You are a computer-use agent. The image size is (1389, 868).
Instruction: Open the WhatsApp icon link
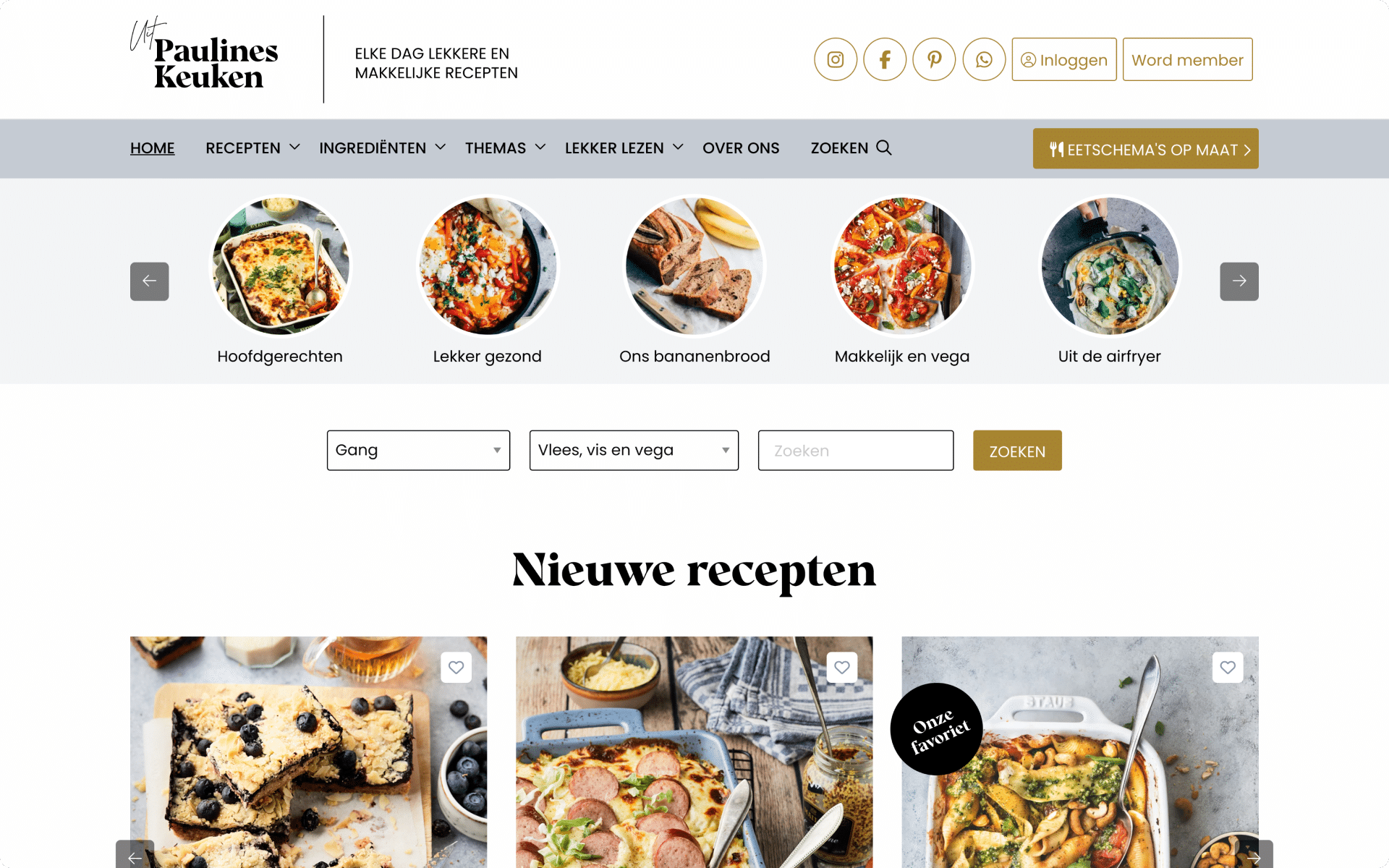point(984,59)
